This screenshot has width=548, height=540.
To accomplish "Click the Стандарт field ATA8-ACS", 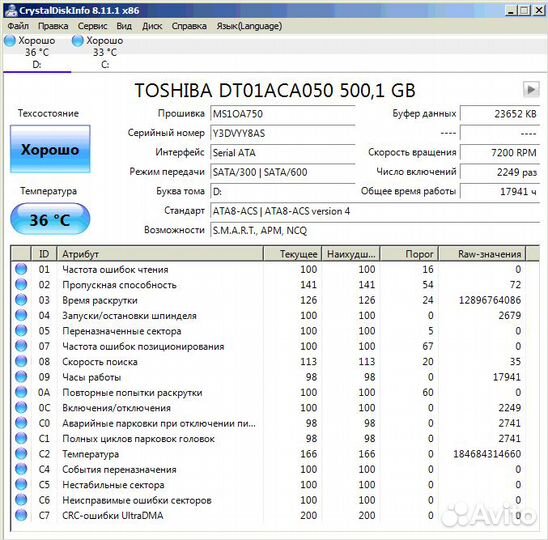I will click(x=375, y=211).
